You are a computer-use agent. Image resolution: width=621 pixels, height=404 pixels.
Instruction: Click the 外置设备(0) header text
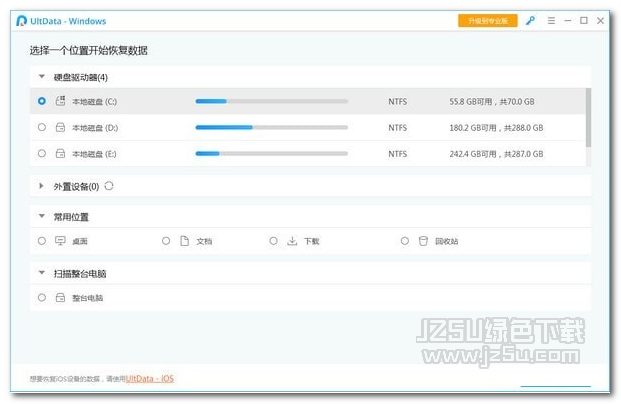pyautogui.click(x=76, y=187)
